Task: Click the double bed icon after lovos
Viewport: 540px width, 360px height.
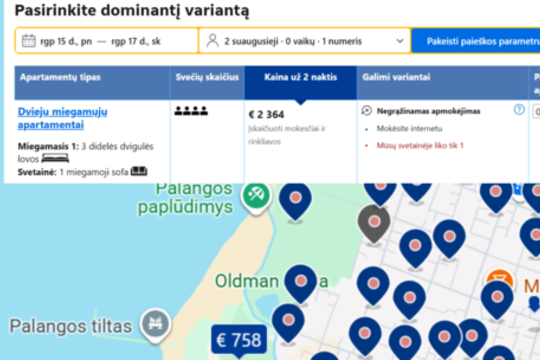Action: point(55,158)
